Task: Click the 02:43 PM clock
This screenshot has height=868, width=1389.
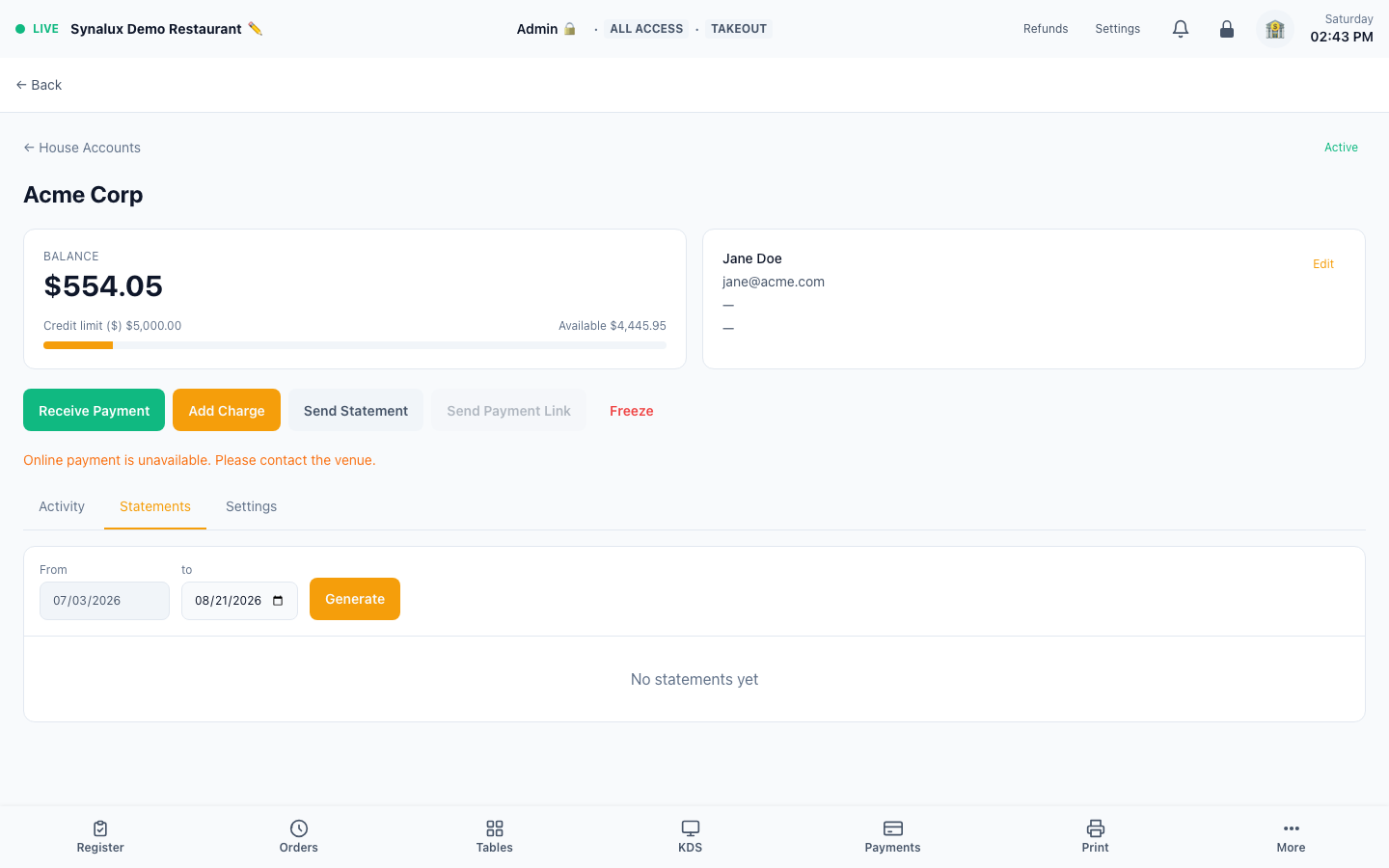Action: pyautogui.click(x=1342, y=37)
